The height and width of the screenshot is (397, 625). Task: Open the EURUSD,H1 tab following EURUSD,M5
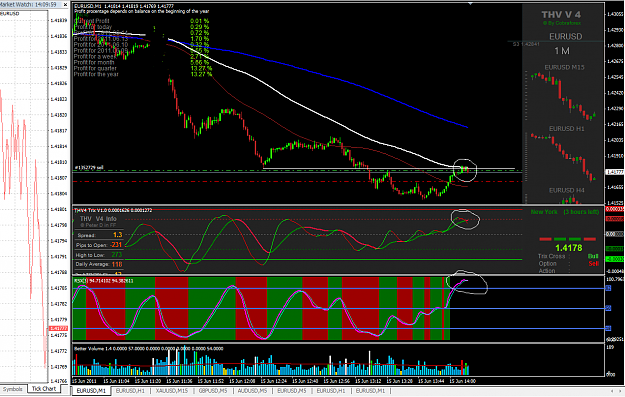[331, 391]
